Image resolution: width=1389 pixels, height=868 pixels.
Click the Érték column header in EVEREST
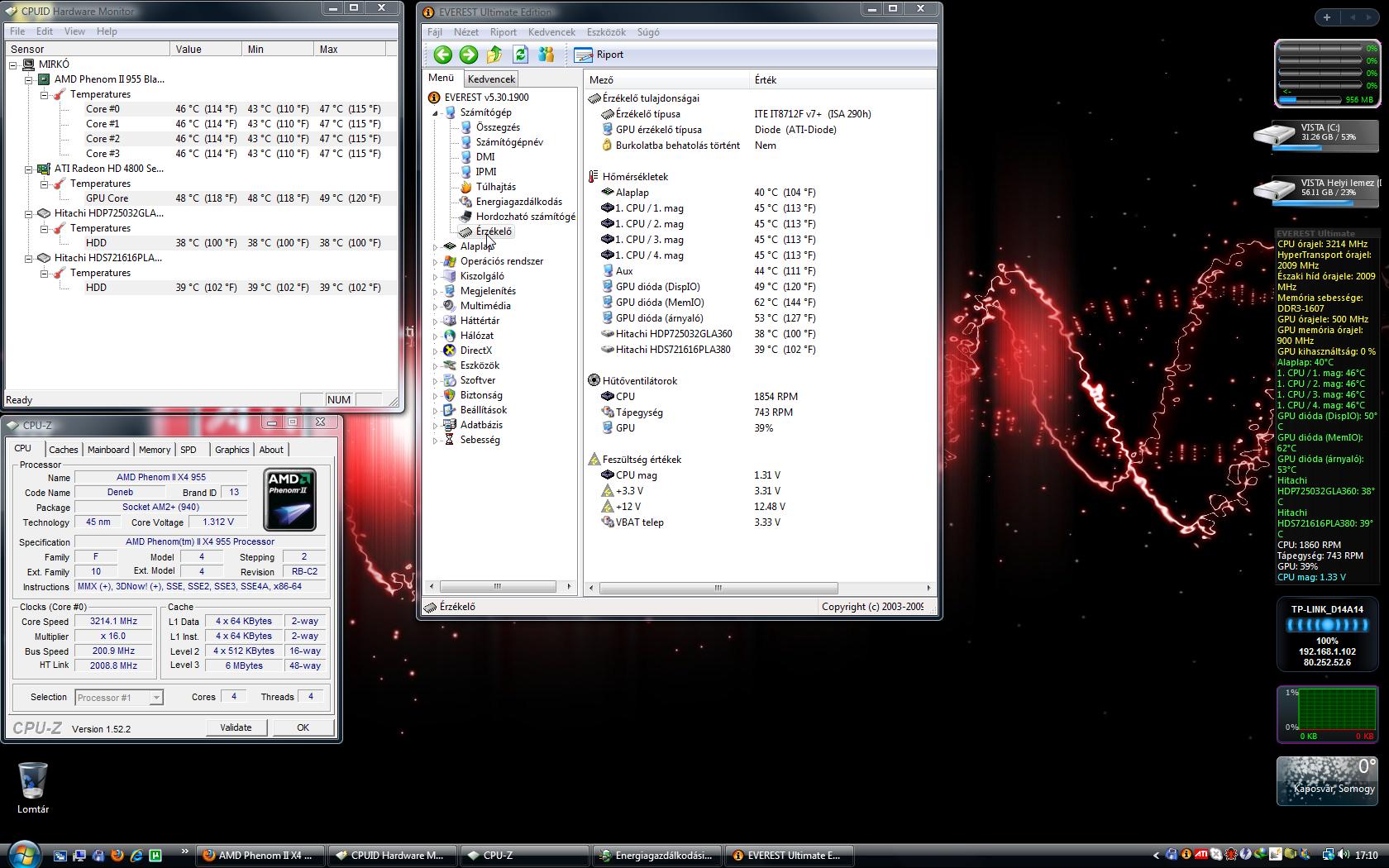pyautogui.click(x=842, y=80)
